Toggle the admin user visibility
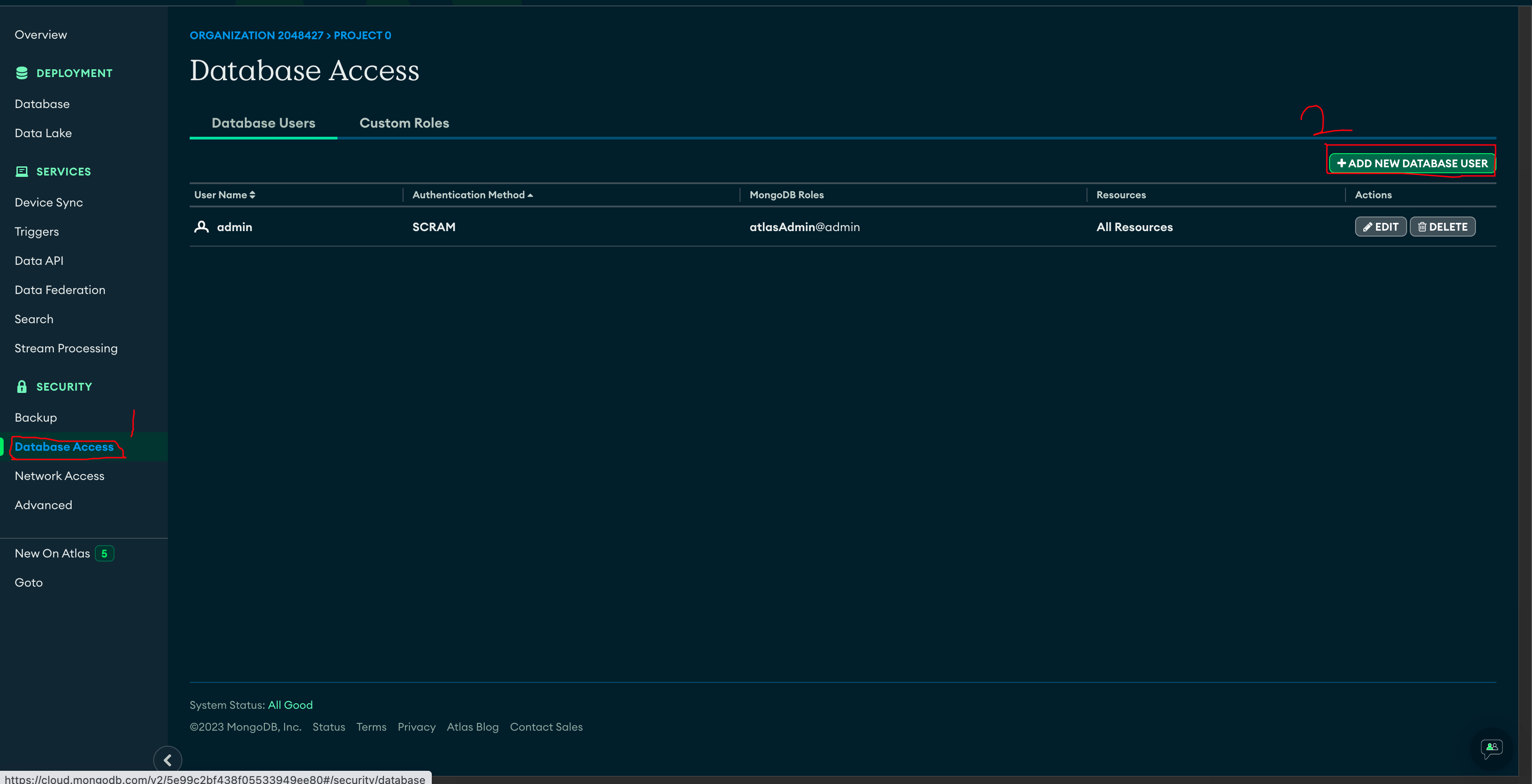This screenshot has width=1532, height=784. [201, 226]
